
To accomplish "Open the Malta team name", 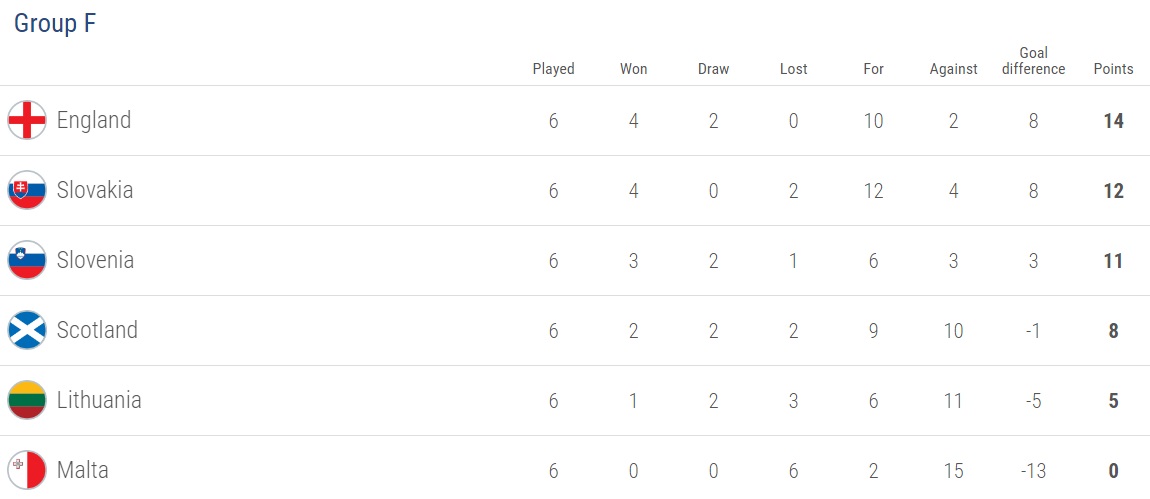I will [83, 471].
